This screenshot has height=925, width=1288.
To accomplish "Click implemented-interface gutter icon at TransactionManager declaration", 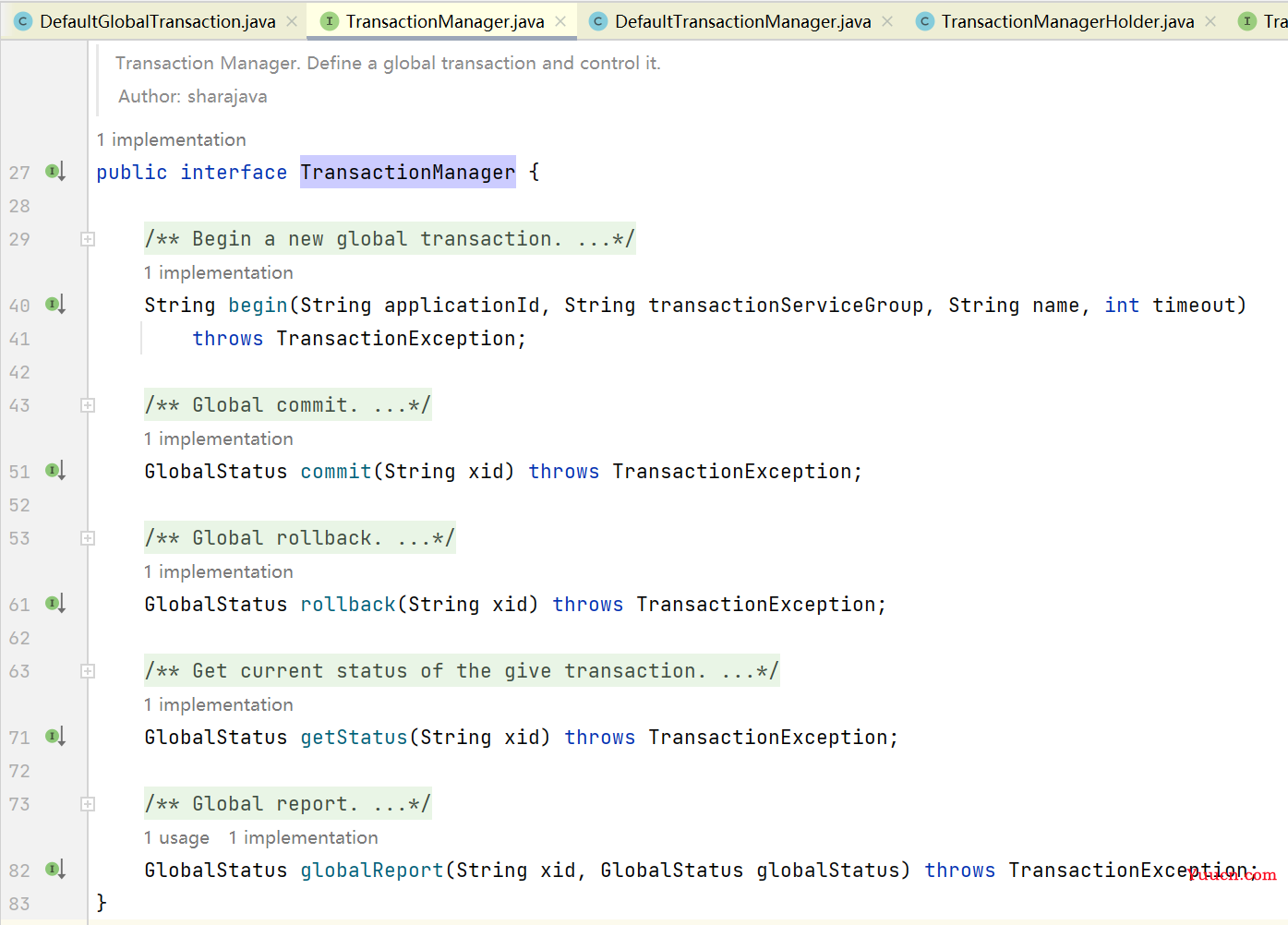I will click(55, 172).
